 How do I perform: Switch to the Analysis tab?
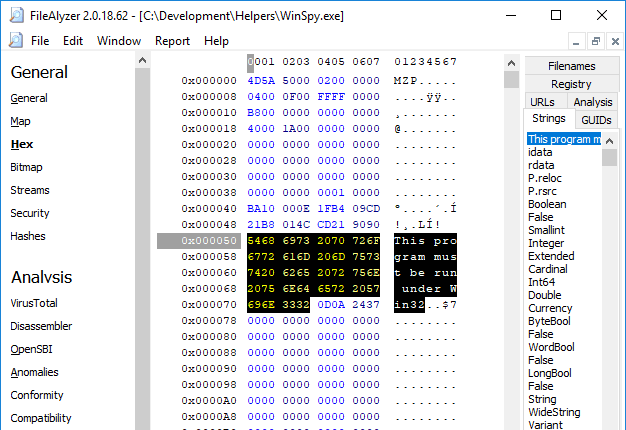point(593,102)
